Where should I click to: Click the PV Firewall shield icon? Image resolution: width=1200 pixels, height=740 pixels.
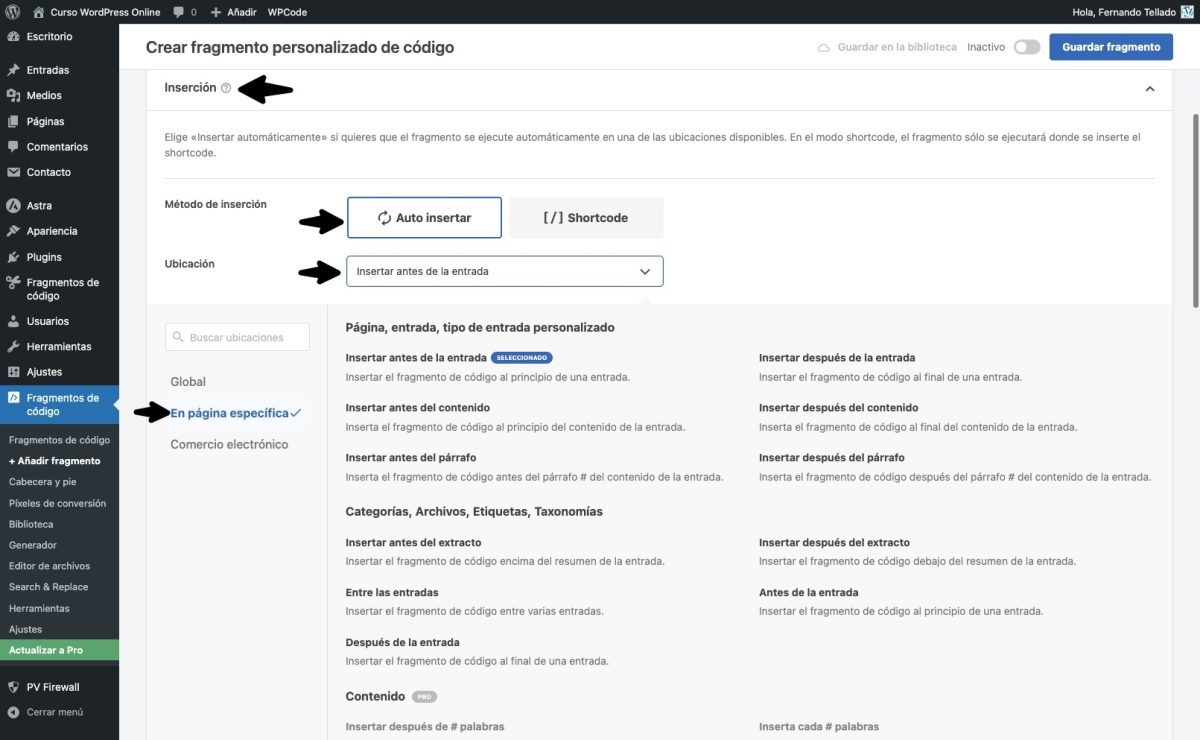(13, 687)
